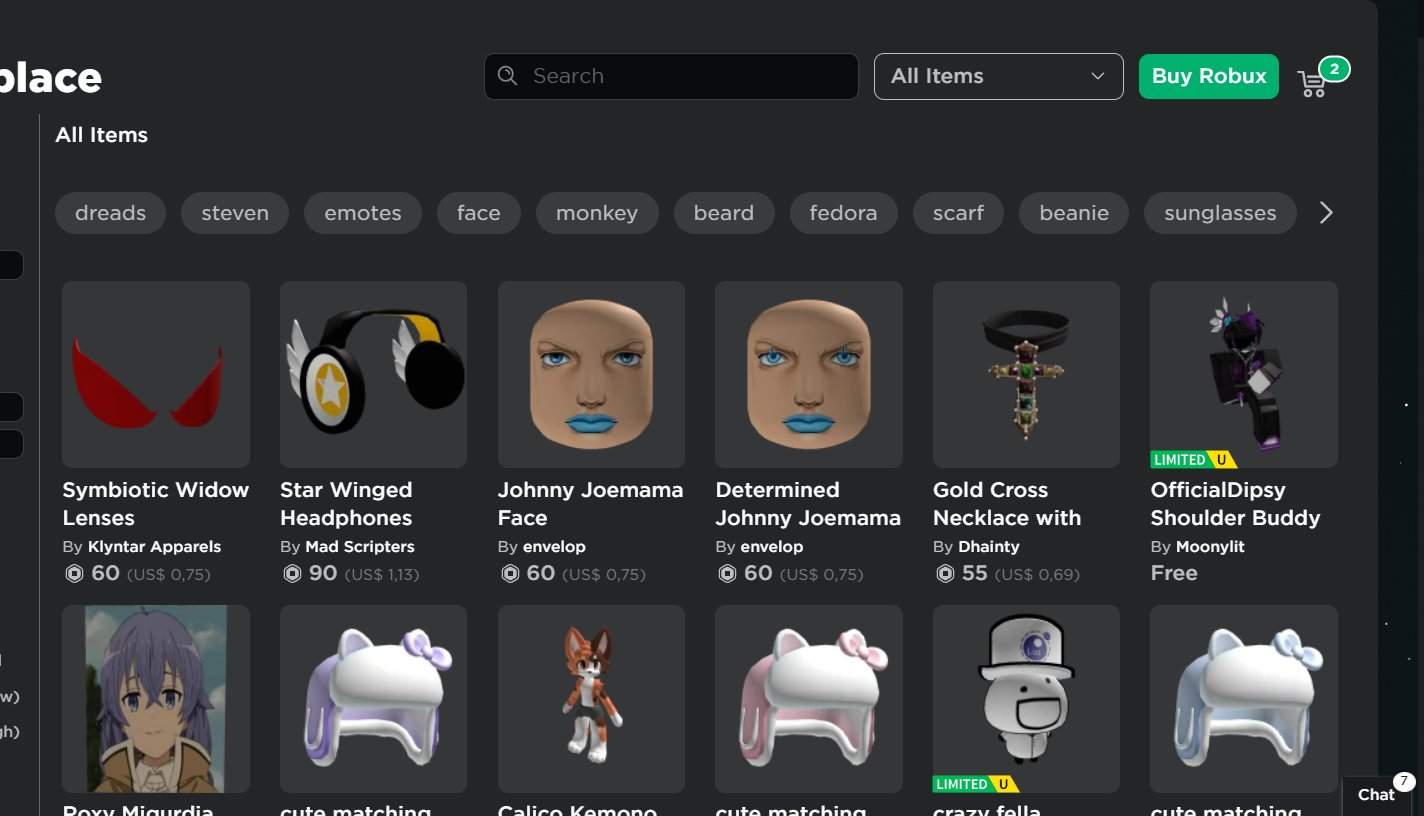Expand the All Items dropdown
The width and height of the screenshot is (1424, 816).
(999, 76)
